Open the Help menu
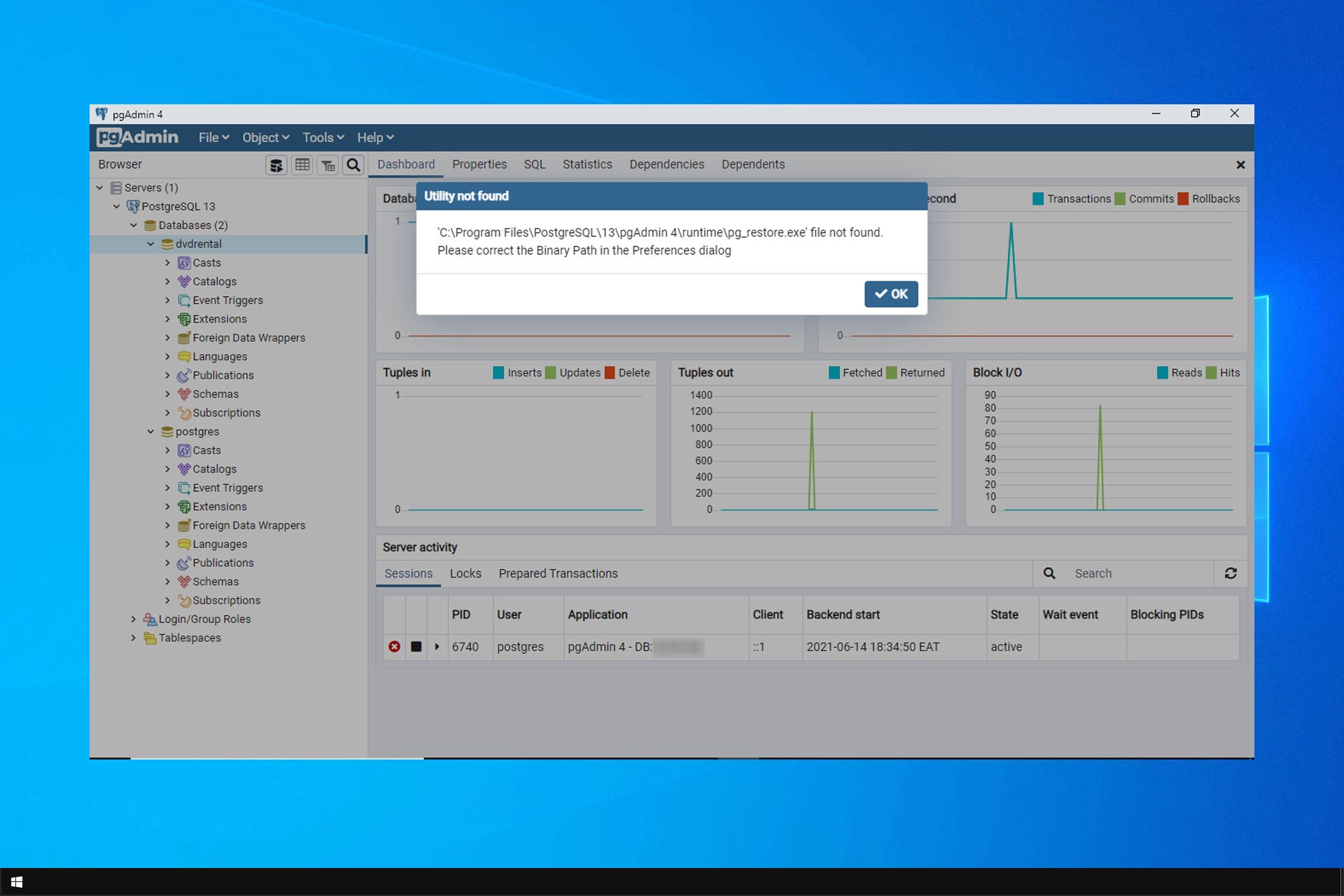This screenshot has width=1344, height=896. click(375, 138)
